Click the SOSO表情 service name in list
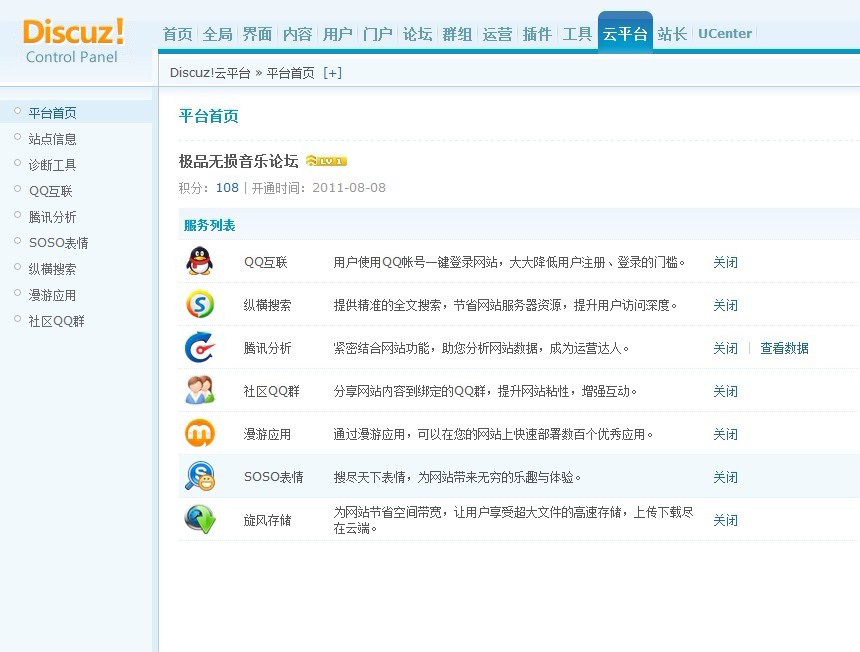 [274, 477]
